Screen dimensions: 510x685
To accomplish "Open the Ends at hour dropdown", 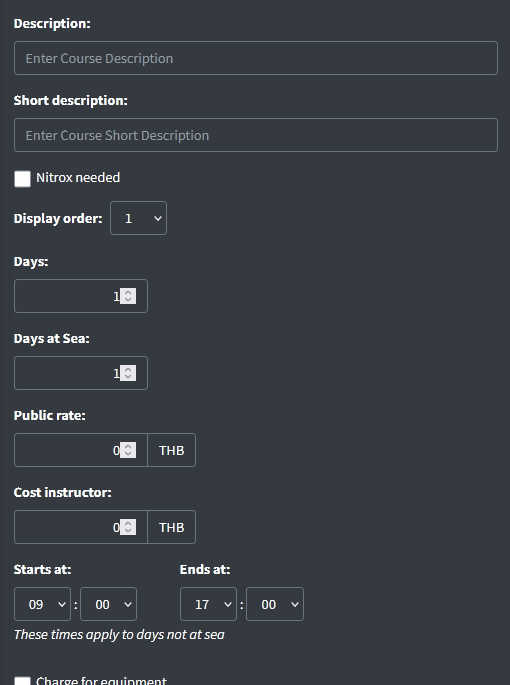I will click(208, 604).
